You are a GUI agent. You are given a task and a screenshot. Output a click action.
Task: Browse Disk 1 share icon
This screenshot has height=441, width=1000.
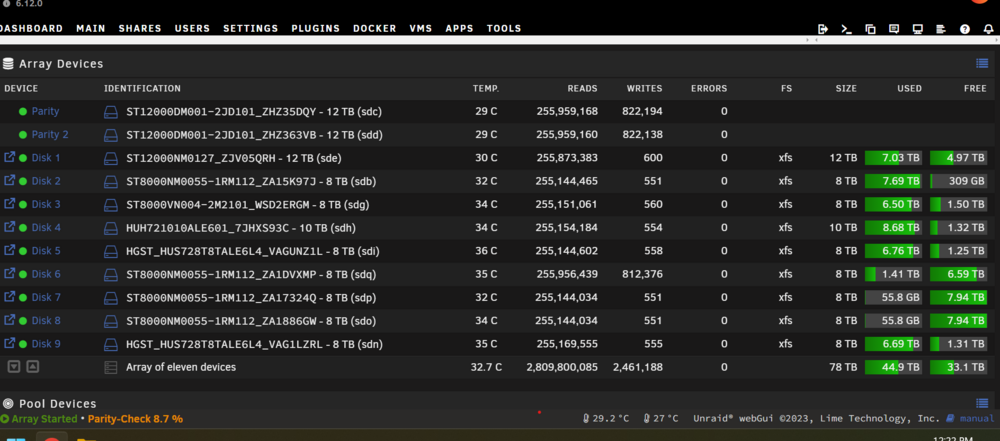coord(10,157)
